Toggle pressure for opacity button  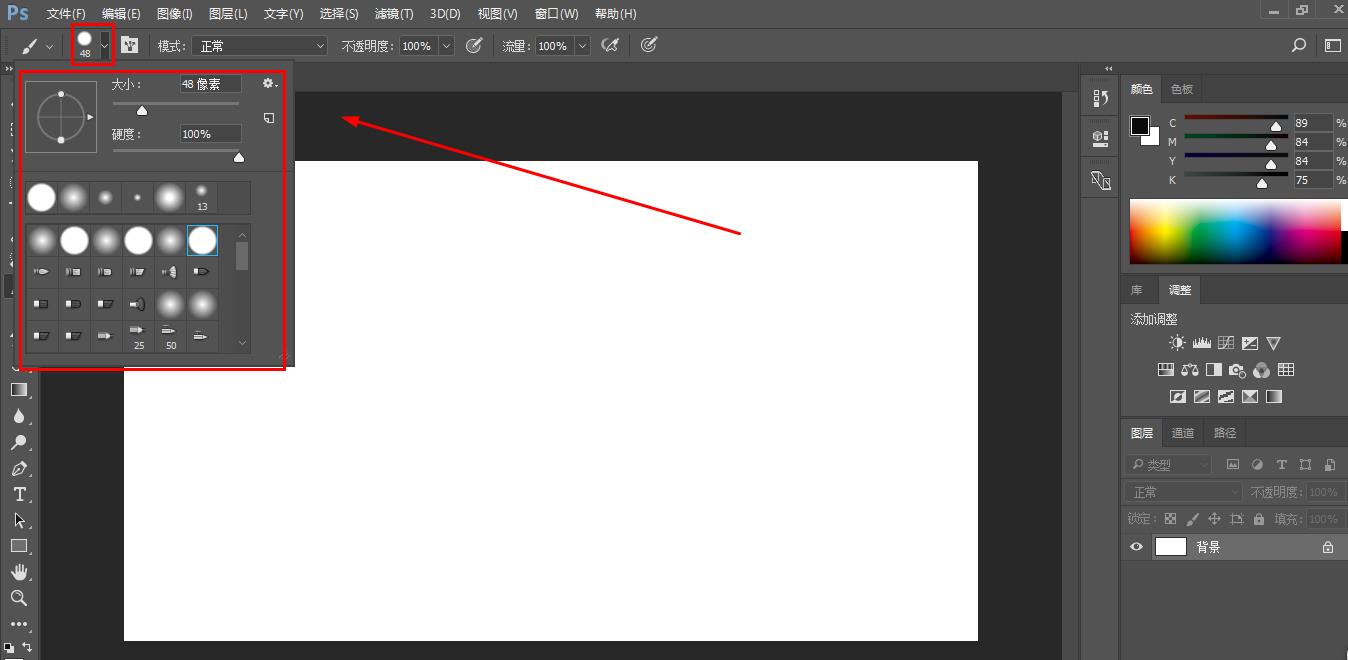coord(474,45)
